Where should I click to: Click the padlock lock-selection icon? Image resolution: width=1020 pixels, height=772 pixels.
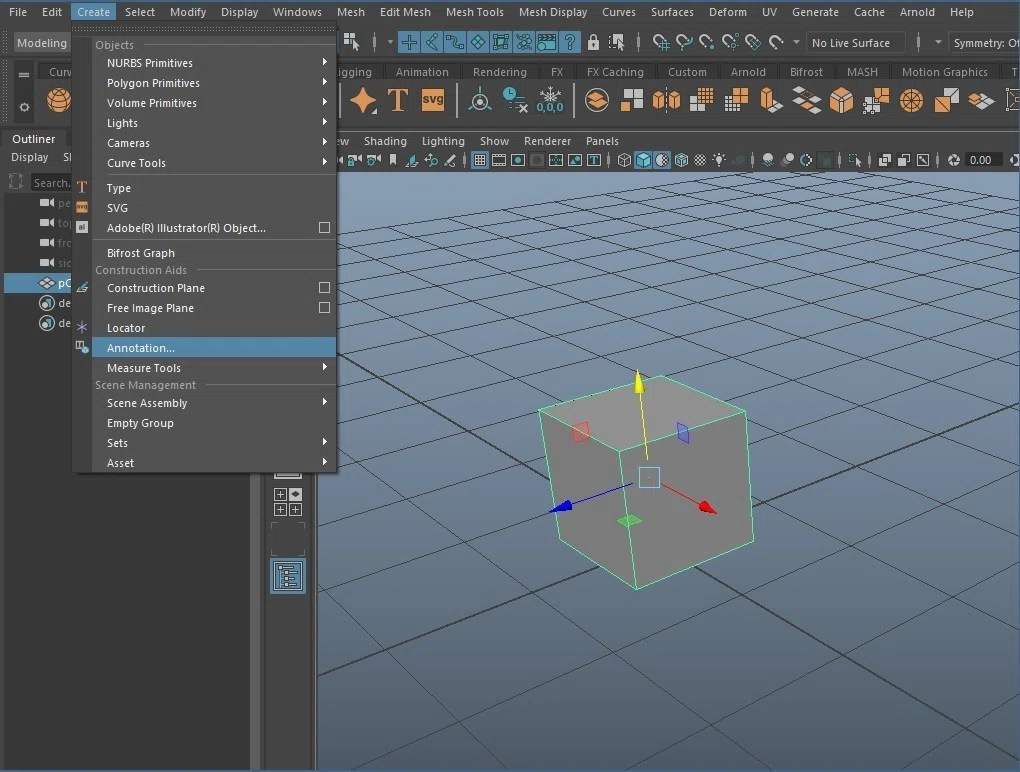pyautogui.click(x=593, y=43)
